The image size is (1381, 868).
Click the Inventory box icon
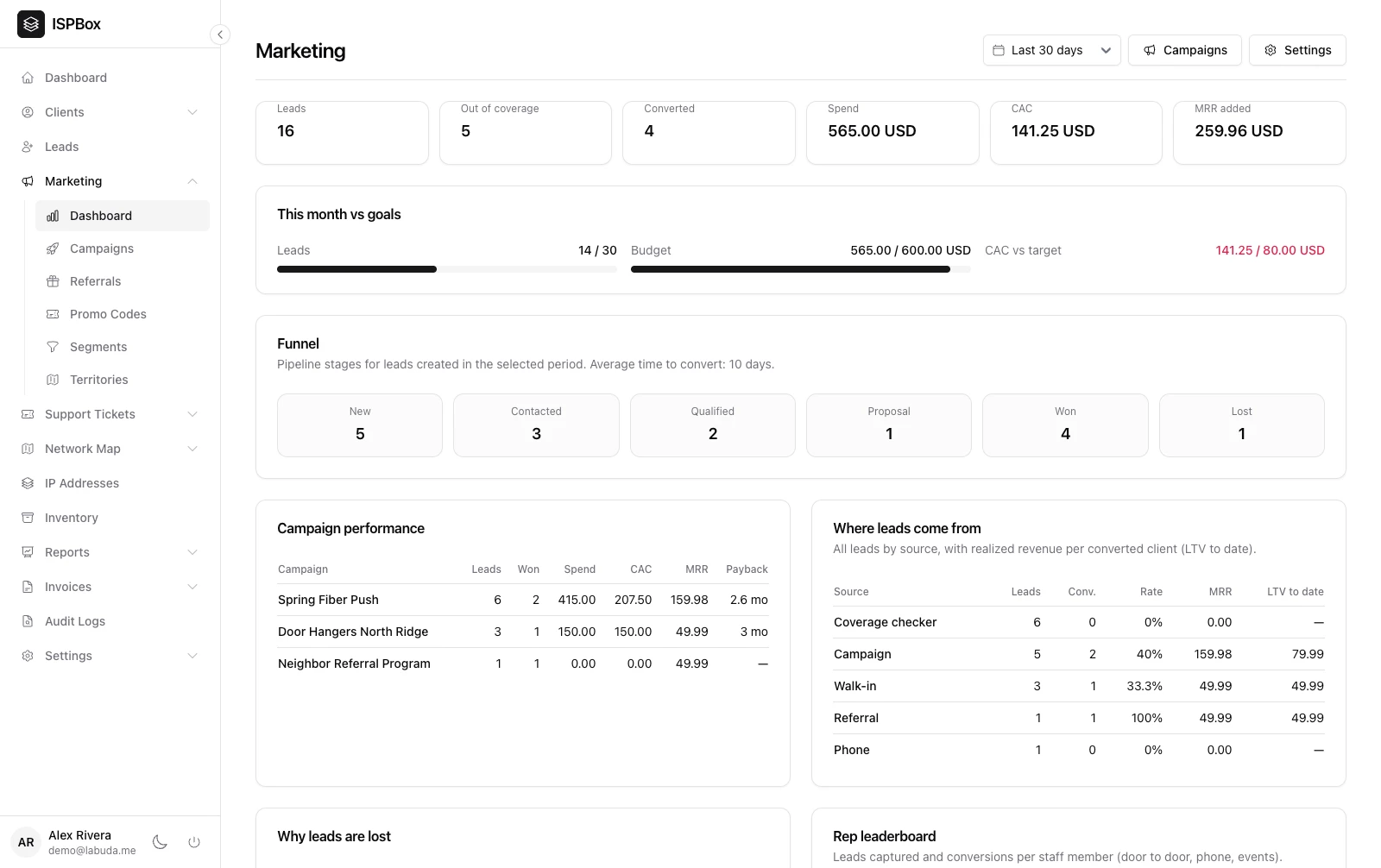point(28,518)
